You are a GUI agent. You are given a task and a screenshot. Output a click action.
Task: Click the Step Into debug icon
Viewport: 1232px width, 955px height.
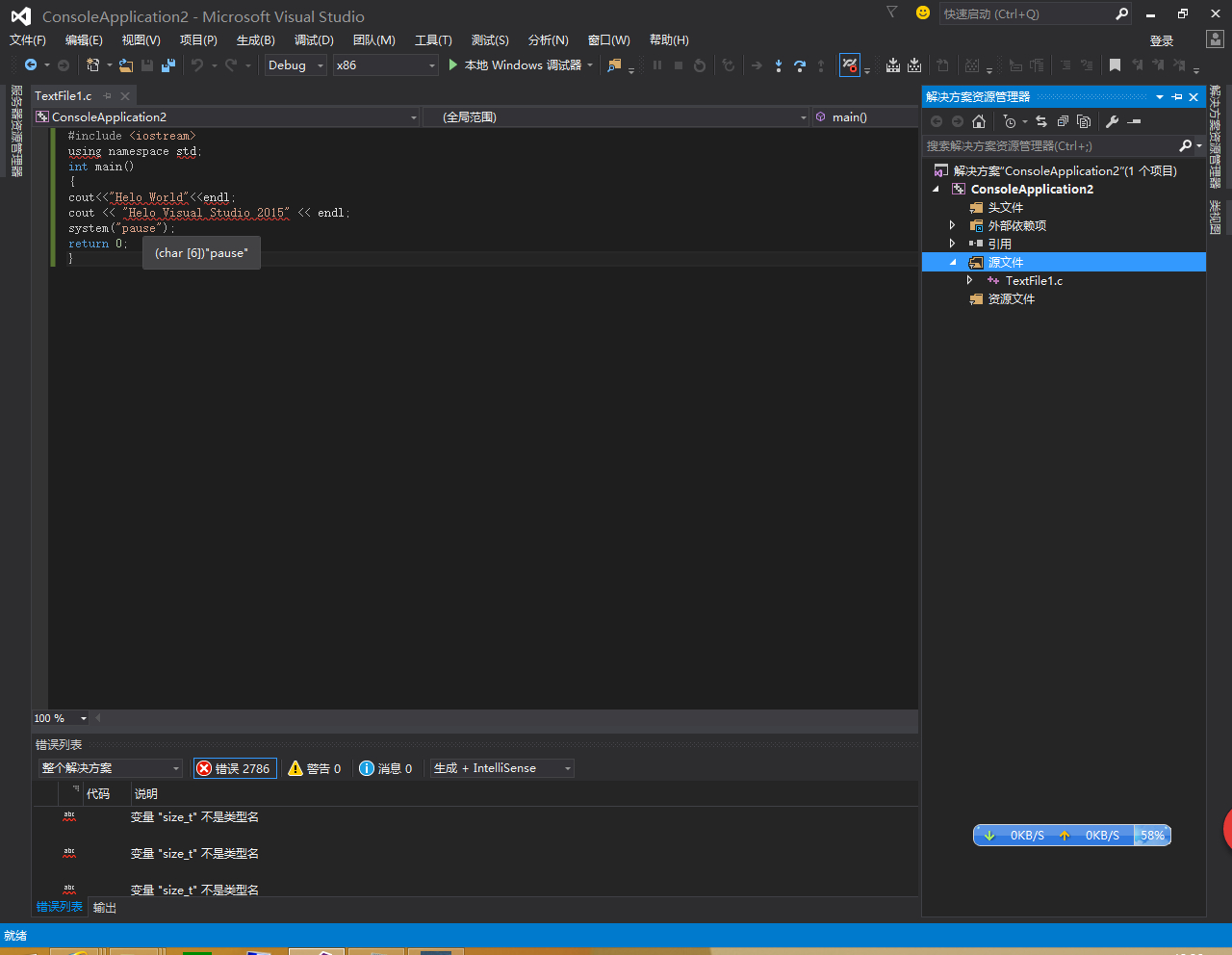click(x=778, y=65)
